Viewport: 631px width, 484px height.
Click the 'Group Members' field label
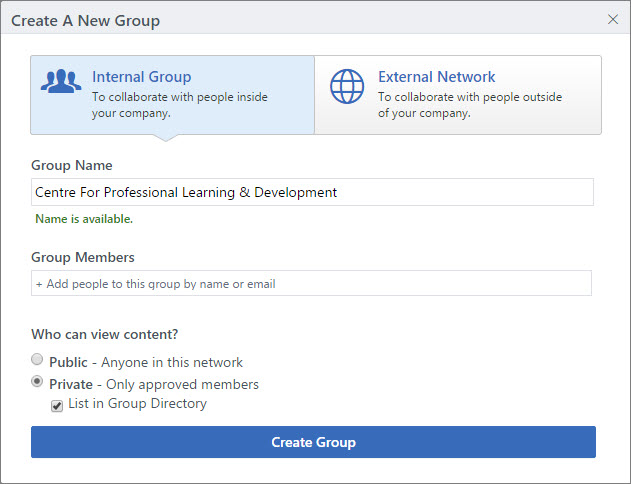[x=82, y=257]
